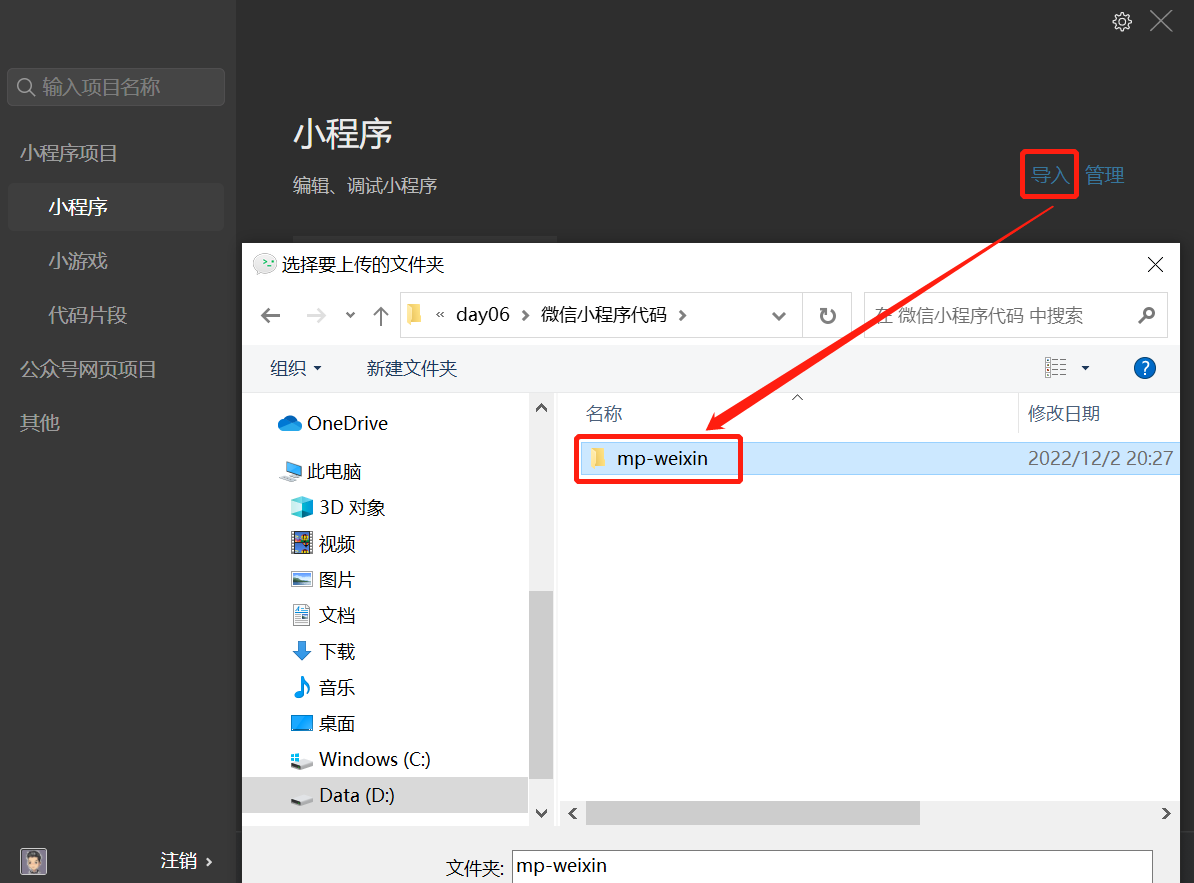Click the 输入项目名称 search field
The image size is (1194, 883).
tap(116, 87)
